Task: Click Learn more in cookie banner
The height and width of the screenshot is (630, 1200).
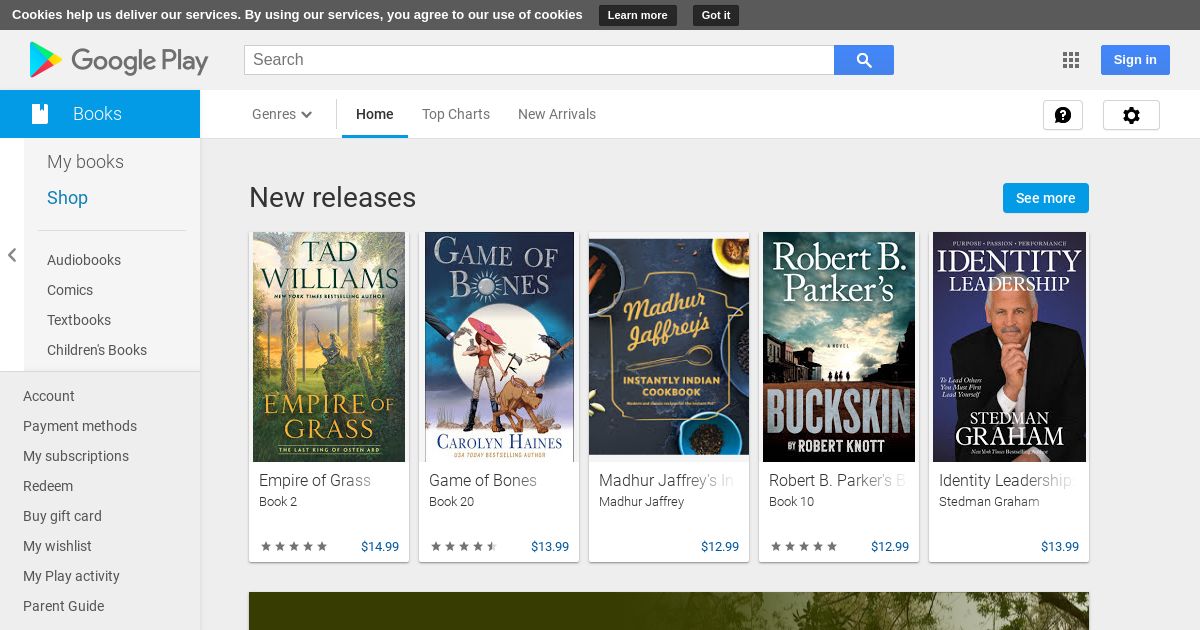Action: (x=637, y=15)
